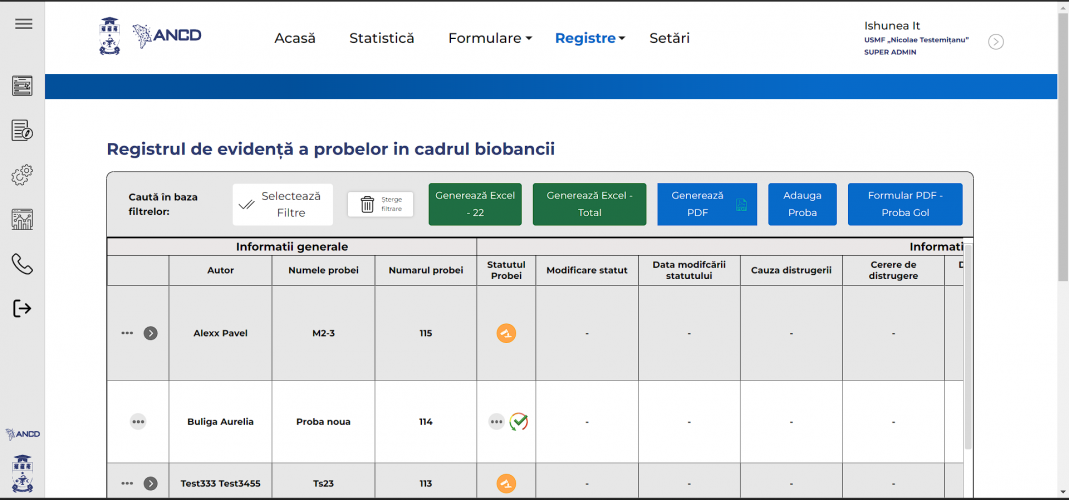Click the logout icon in the sidebar
1069x500 pixels.
pos(22,308)
